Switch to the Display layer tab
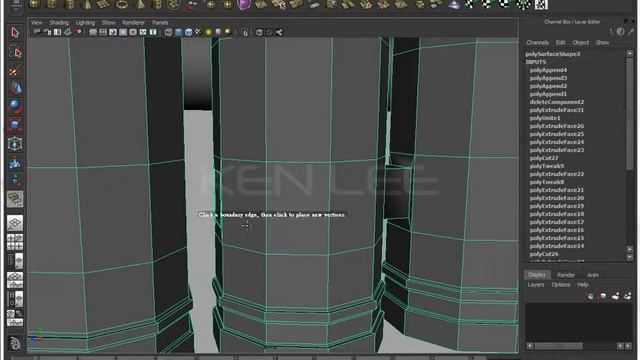The image size is (640, 360). (537, 275)
